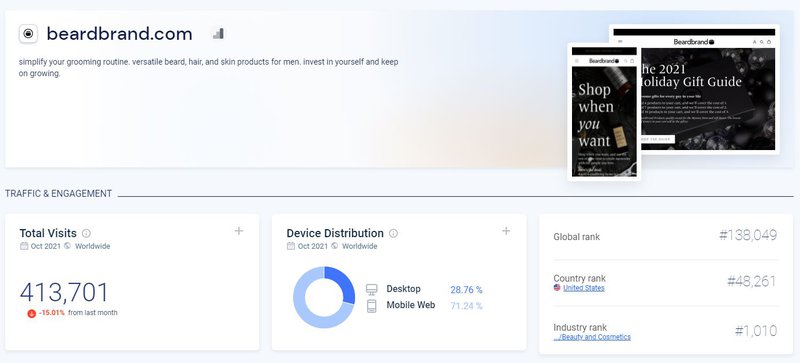The width and height of the screenshot is (800, 363).
Task: Click the beardbrand.com domain title
Action: pyautogui.click(x=119, y=34)
